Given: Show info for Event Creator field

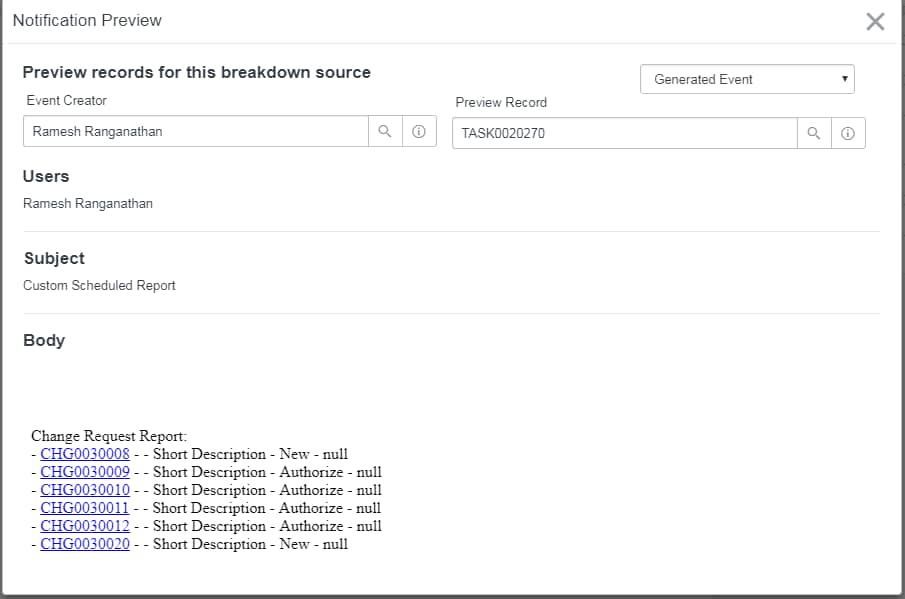Looking at the screenshot, I should (419, 132).
